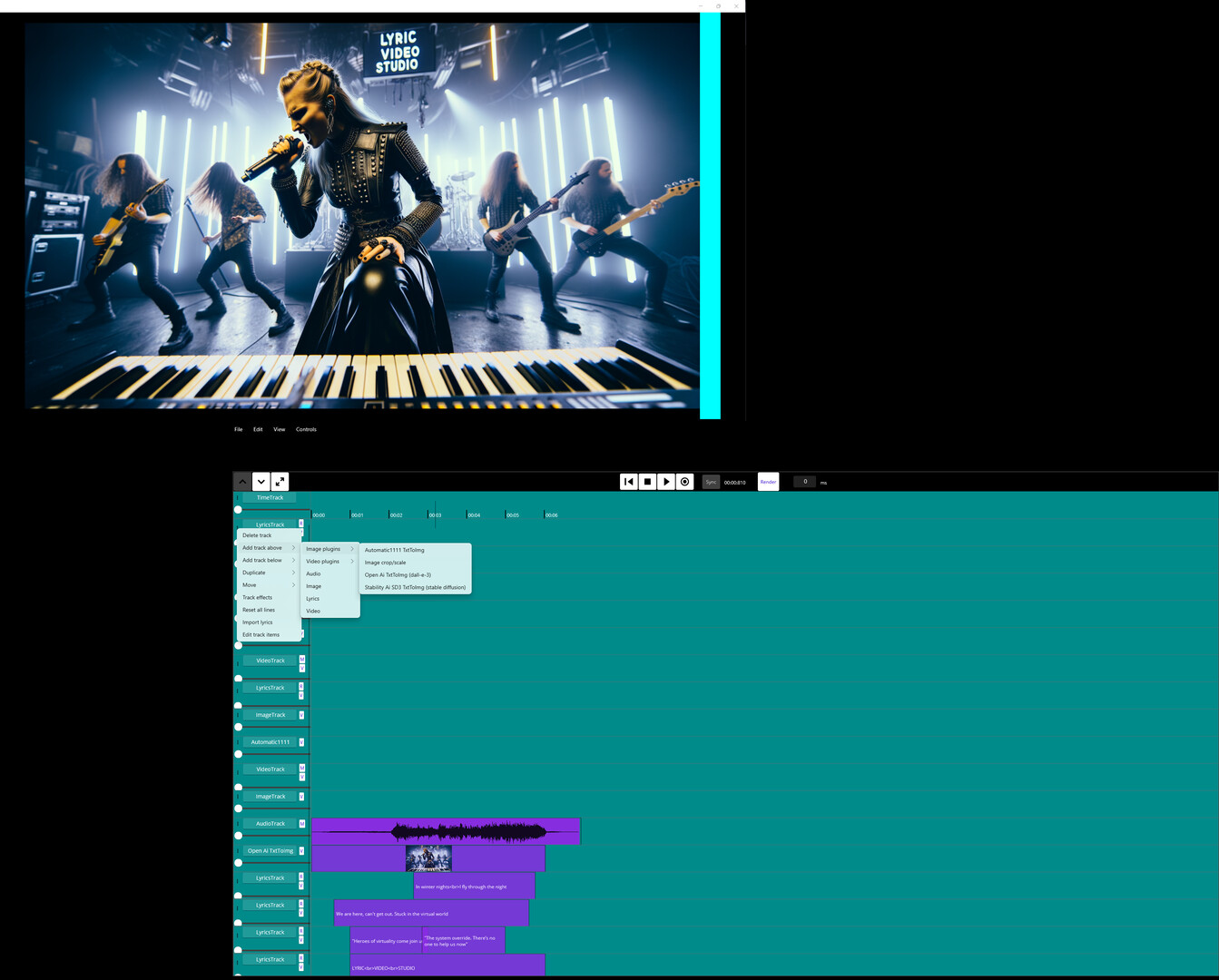
Task: Select the Automatic1111 TxtToImg plugin
Action: [x=416, y=550]
